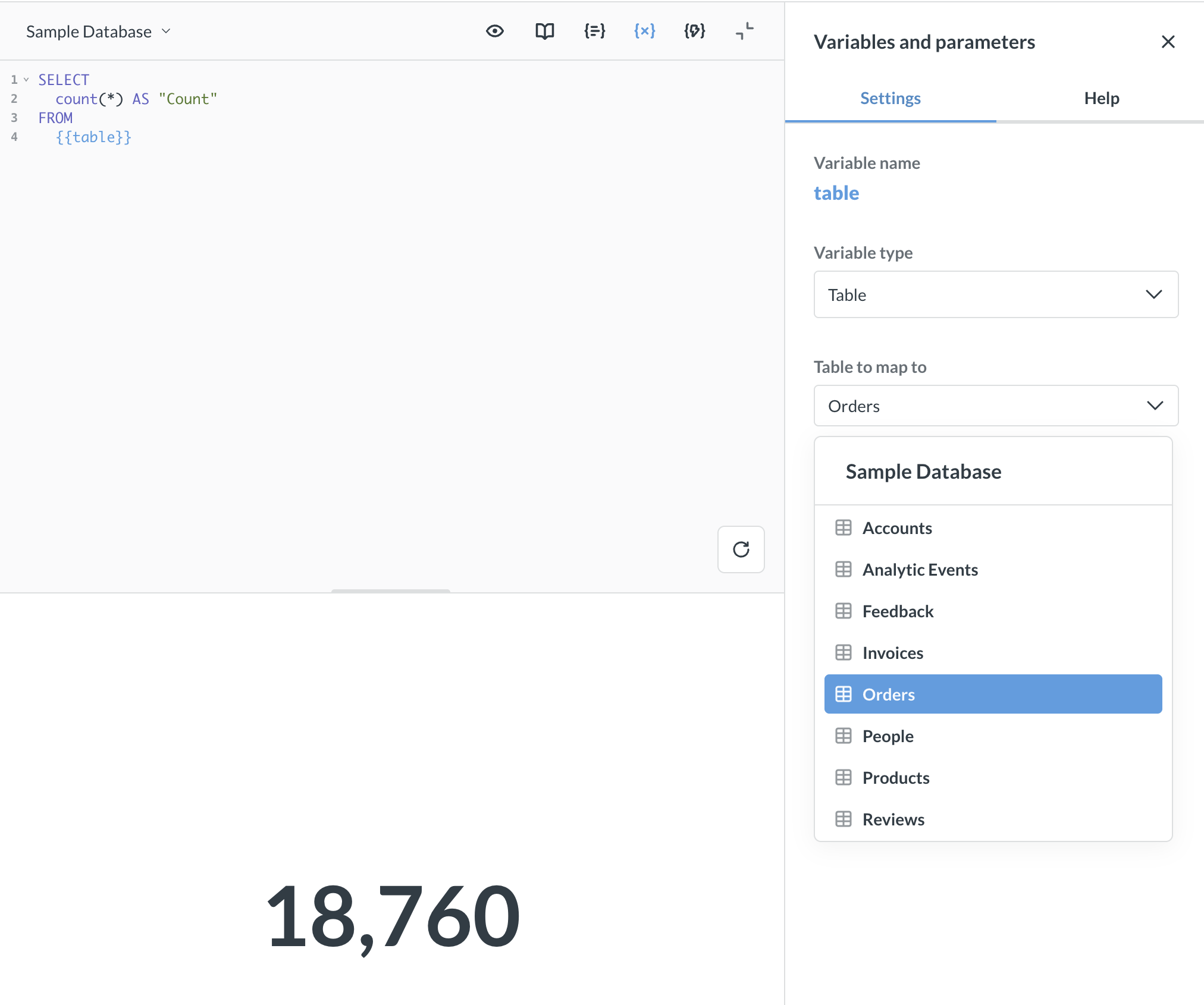Open the data reference book icon

[x=544, y=31]
